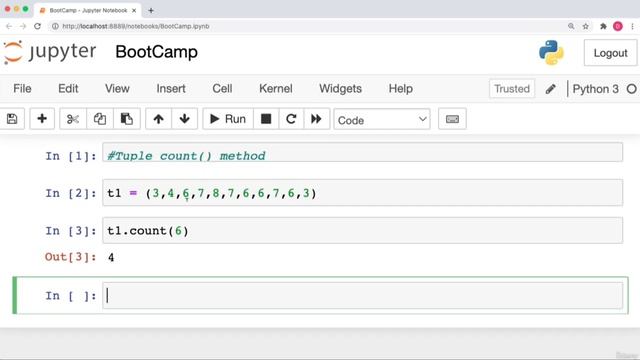Close the BootCamp browser tab
Image resolution: width=640 pixels, height=360 pixels.
click(x=134, y=11)
